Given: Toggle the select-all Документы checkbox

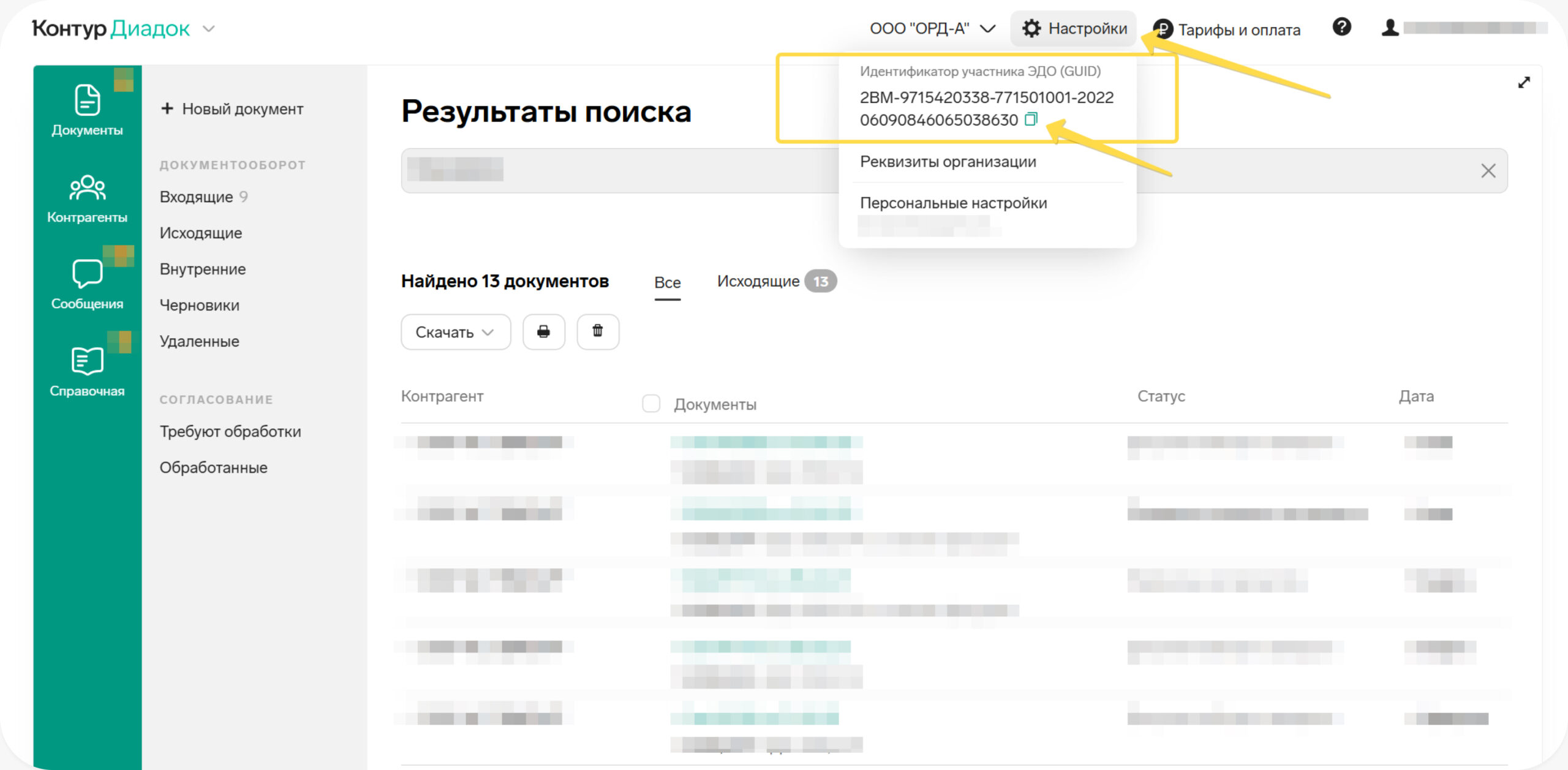Looking at the screenshot, I should 650,404.
